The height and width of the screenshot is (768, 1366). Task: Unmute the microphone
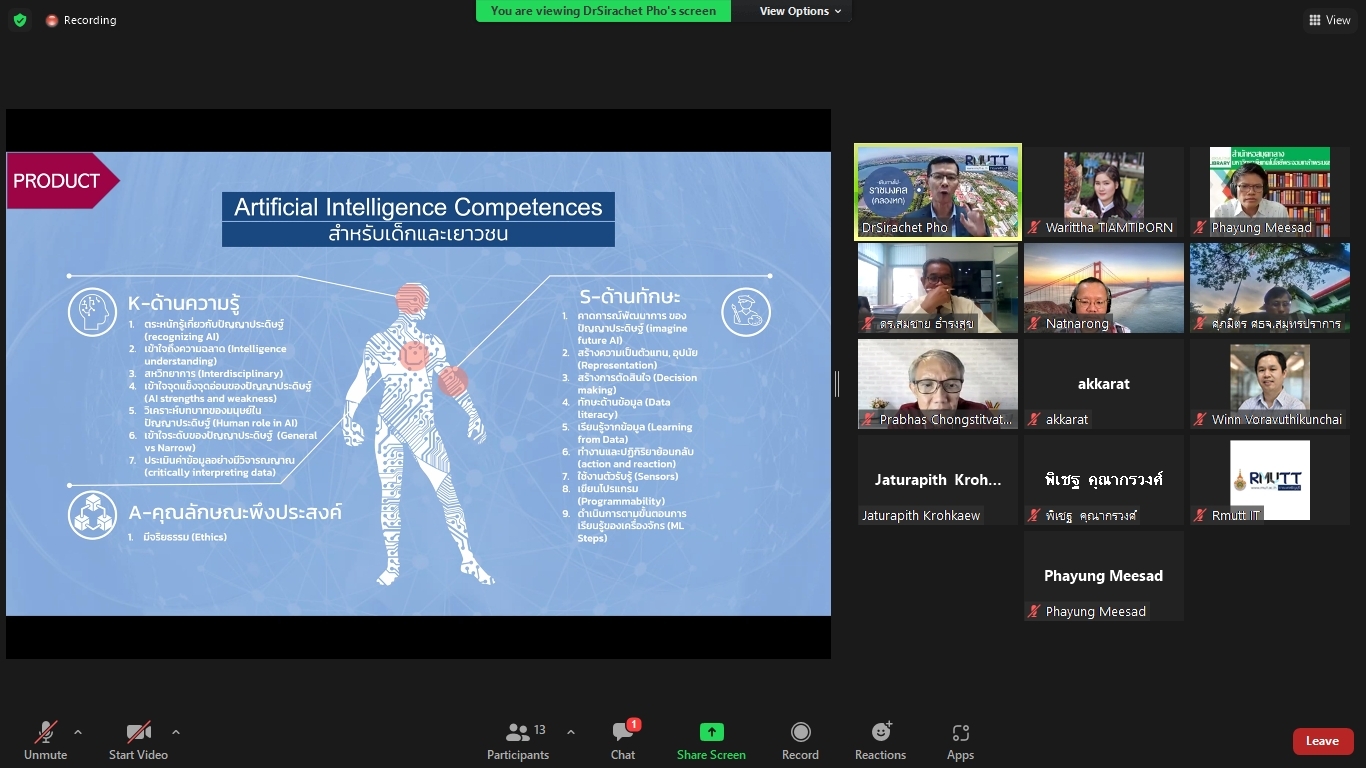pyautogui.click(x=46, y=741)
